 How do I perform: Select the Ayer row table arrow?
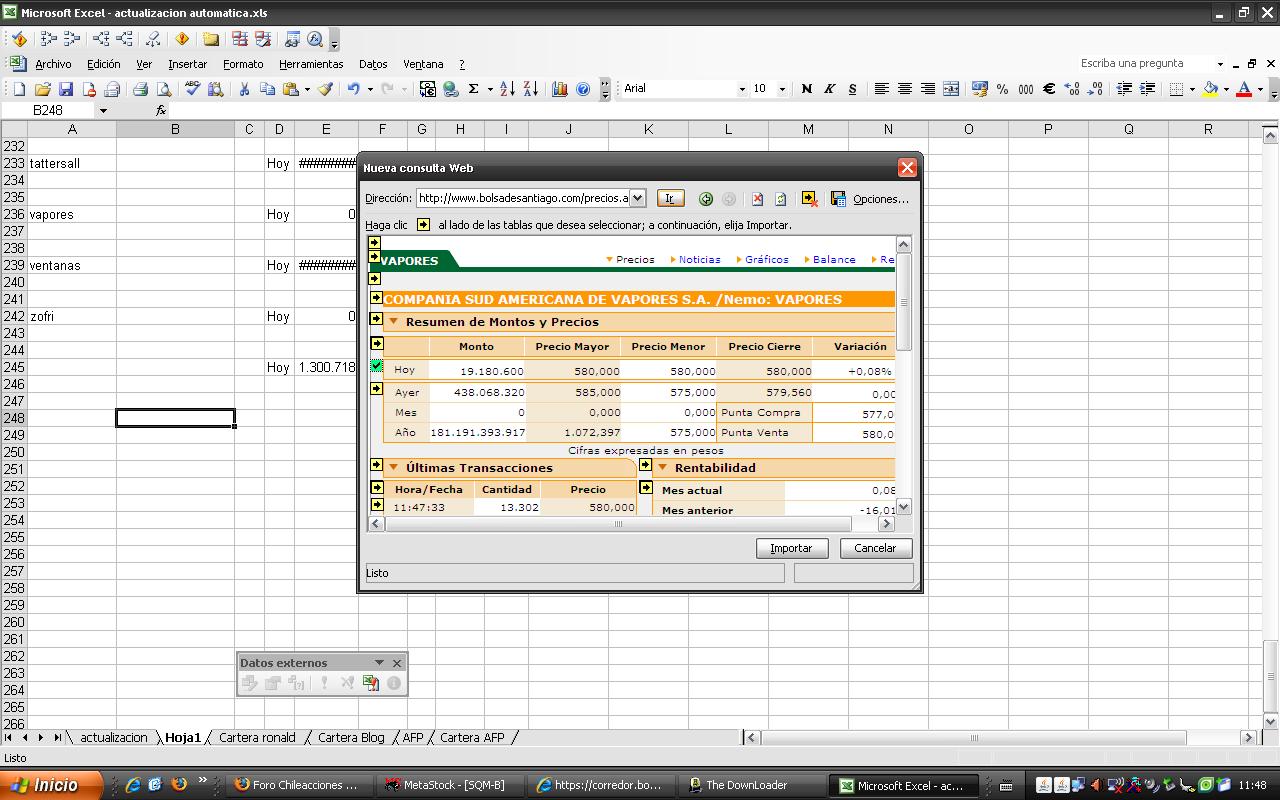tap(376, 389)
